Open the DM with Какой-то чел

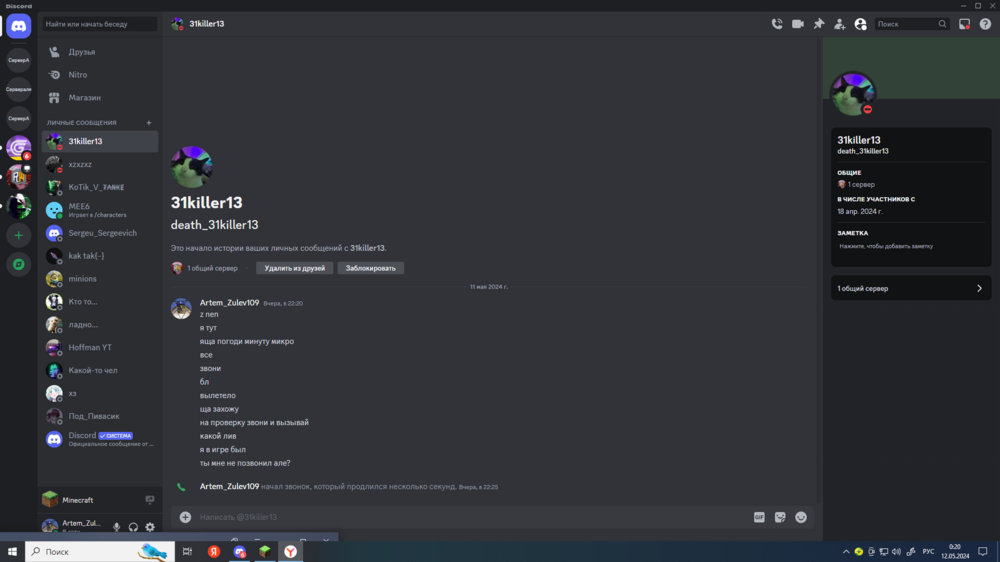coord(99,371)
